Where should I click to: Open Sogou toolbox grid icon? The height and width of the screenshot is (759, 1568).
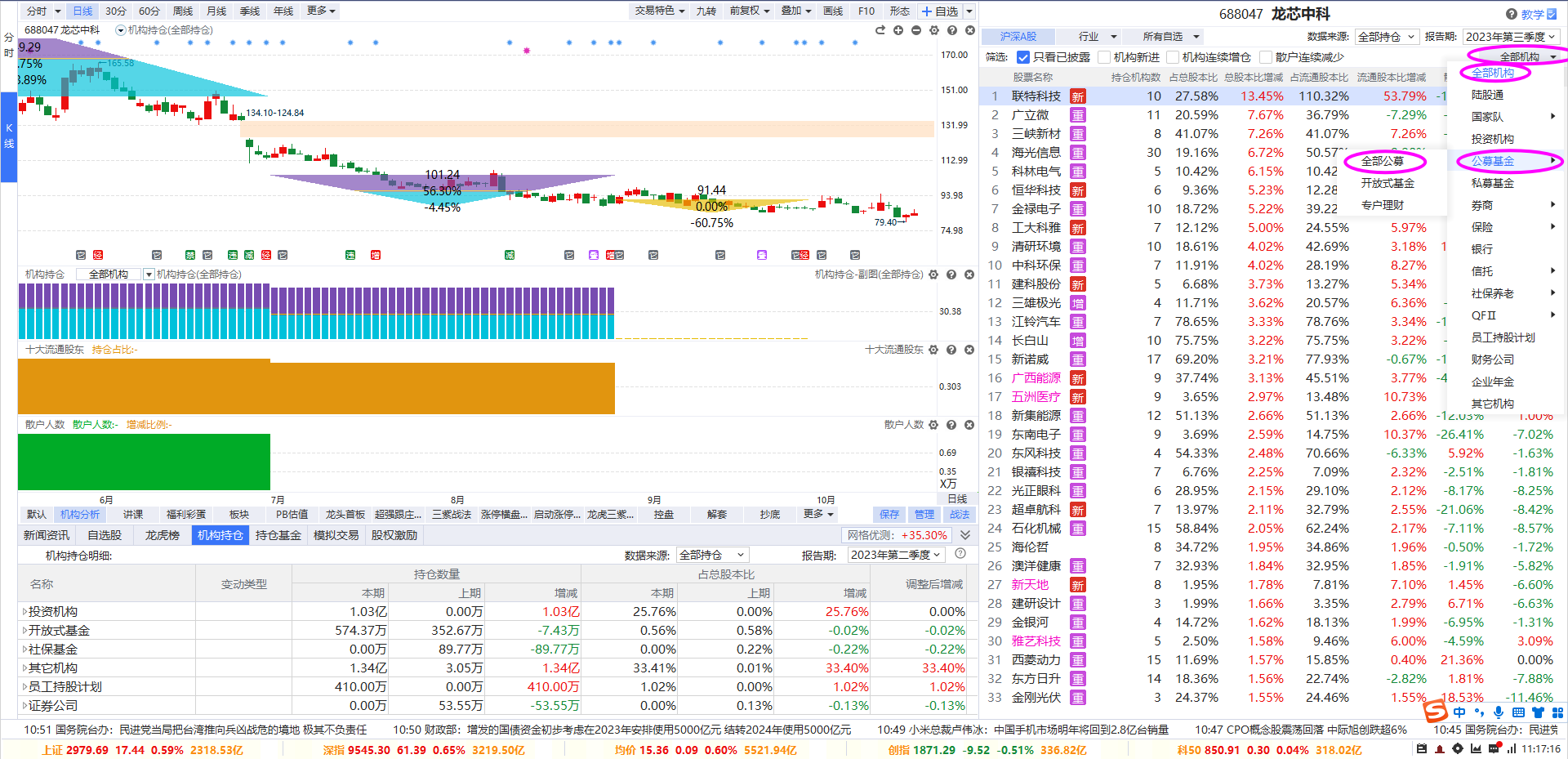[x=1557, y=712]
